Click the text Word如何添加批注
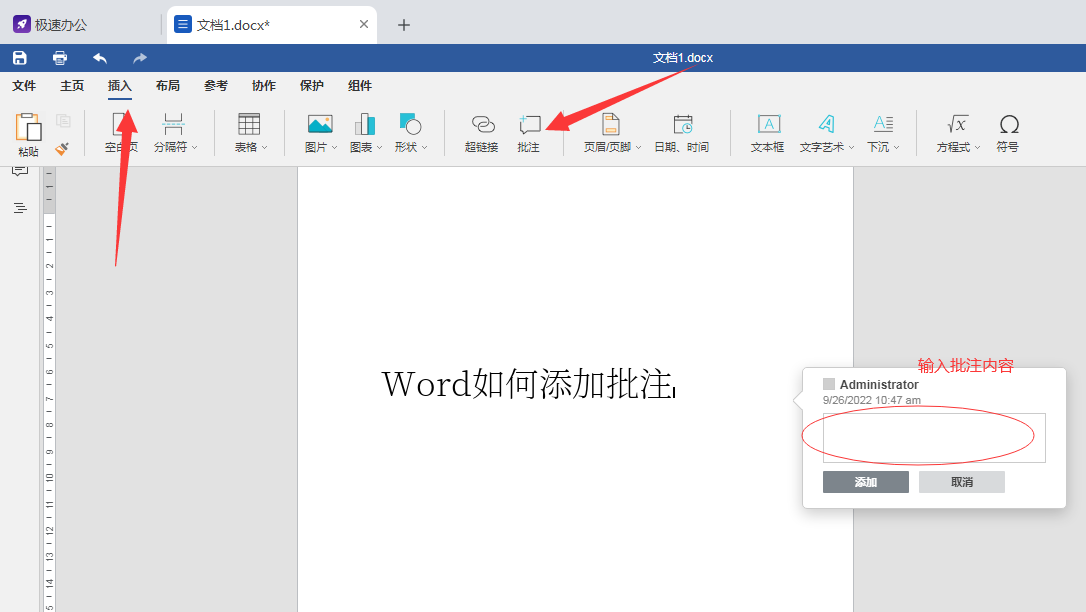 coord(528,384)
